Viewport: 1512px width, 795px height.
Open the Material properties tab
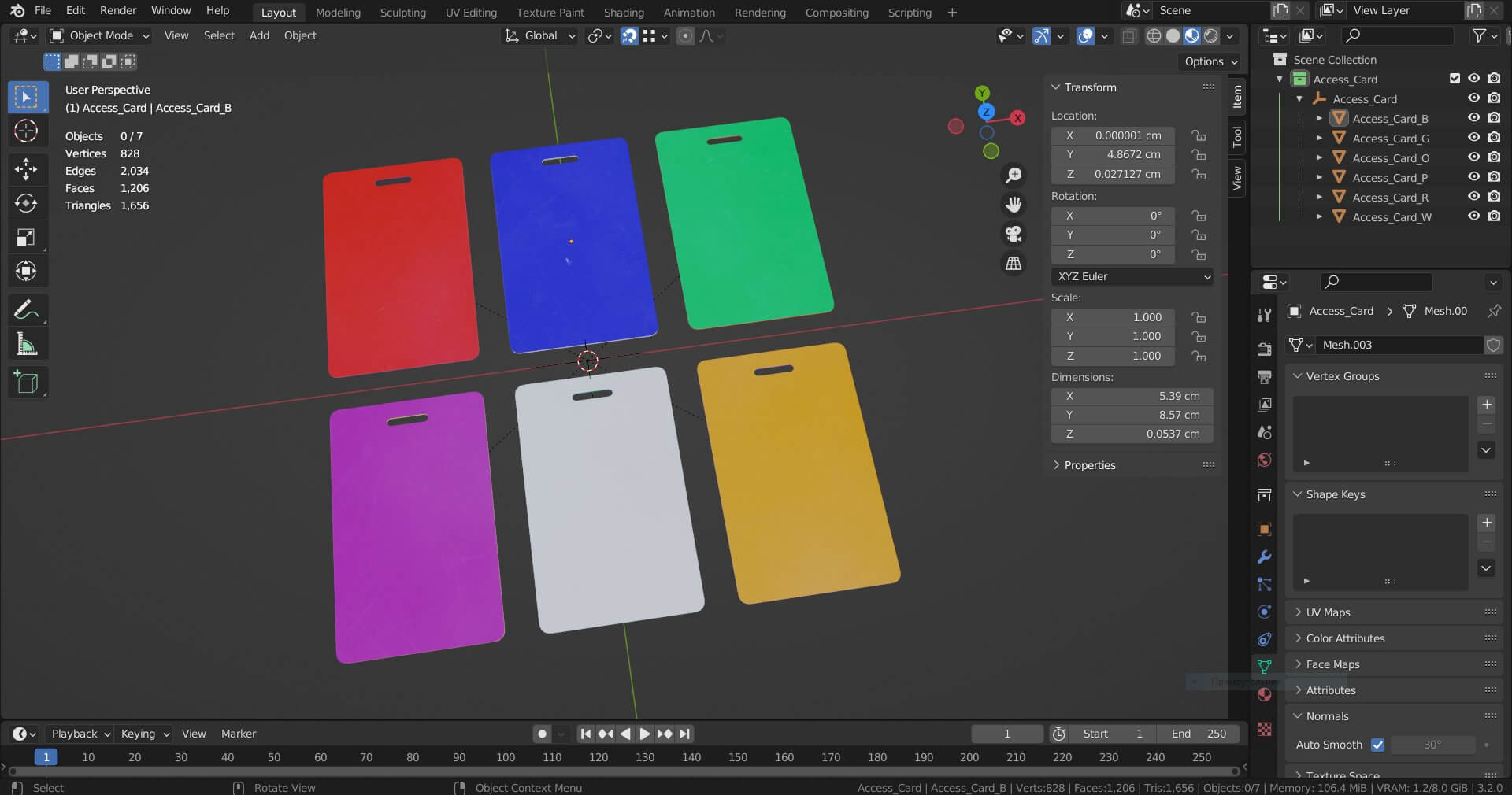(1265, 694)
